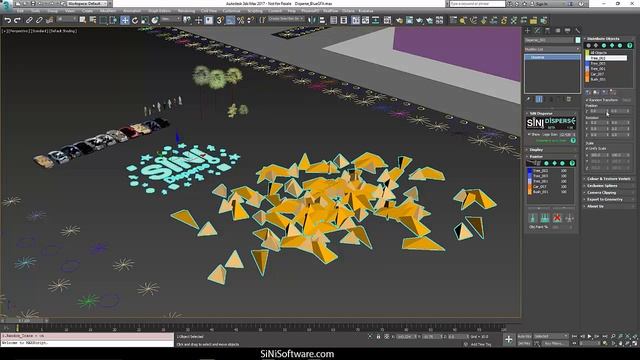Click the Key Filters button
Image resolution: width=640 pixels, height=360 pixels.
(x=554, y=344)
